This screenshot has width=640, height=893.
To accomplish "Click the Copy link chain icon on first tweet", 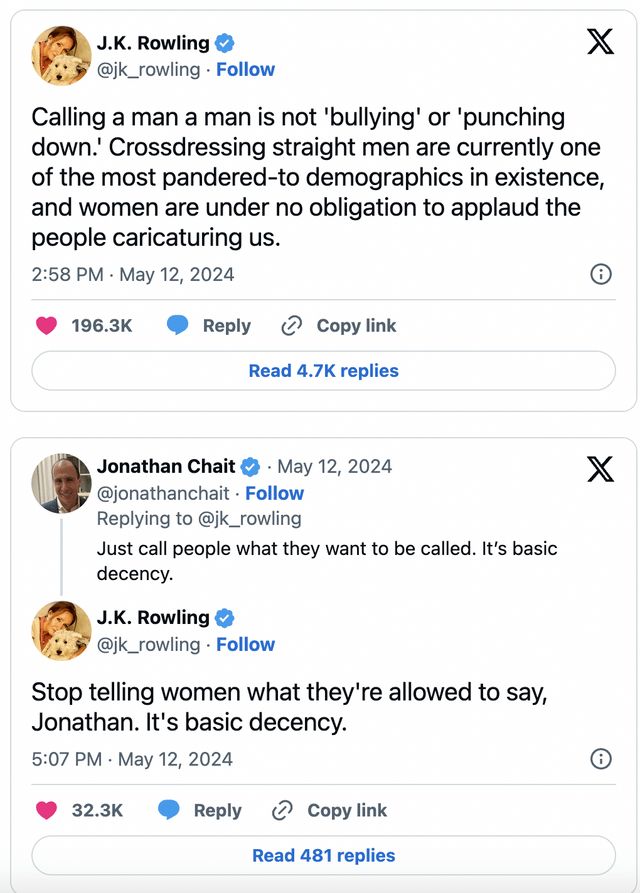I will [292, 326].
